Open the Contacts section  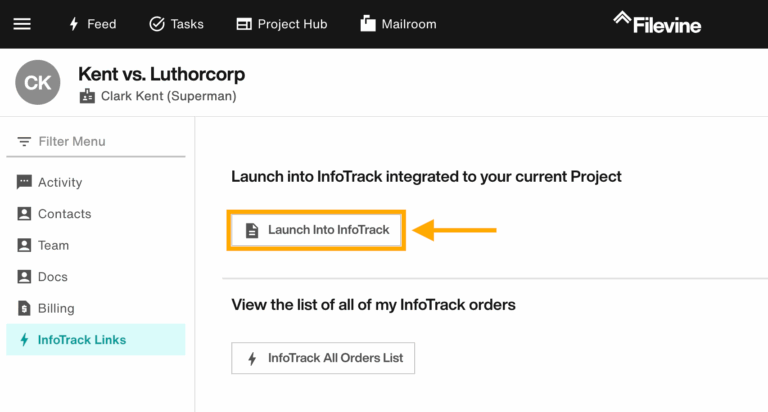[x=96, y=214]
